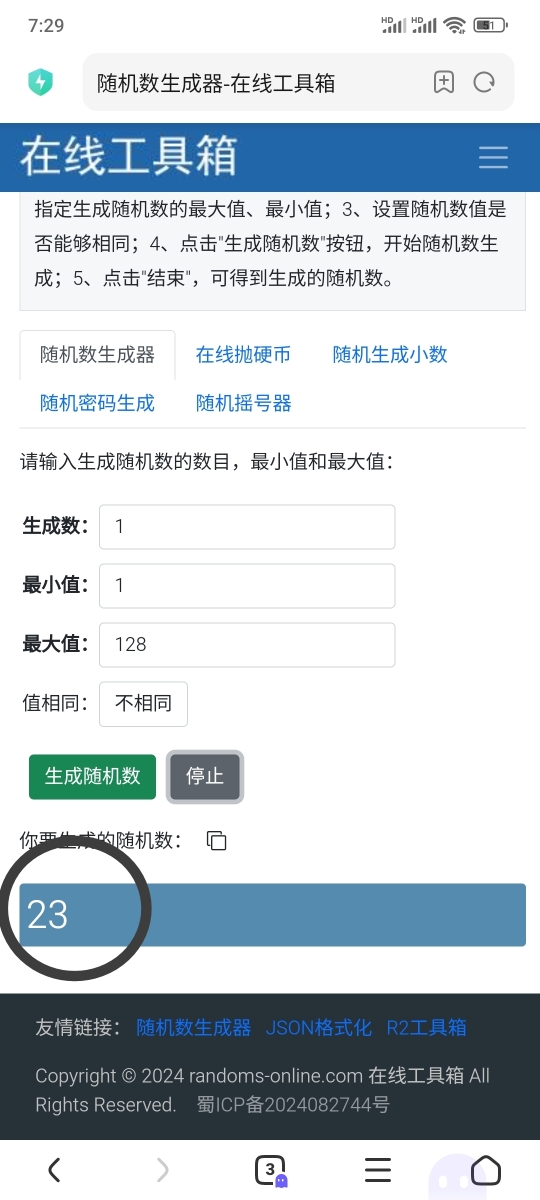
Task: Focus the 最大值 input field
Action: coord(247,645)
